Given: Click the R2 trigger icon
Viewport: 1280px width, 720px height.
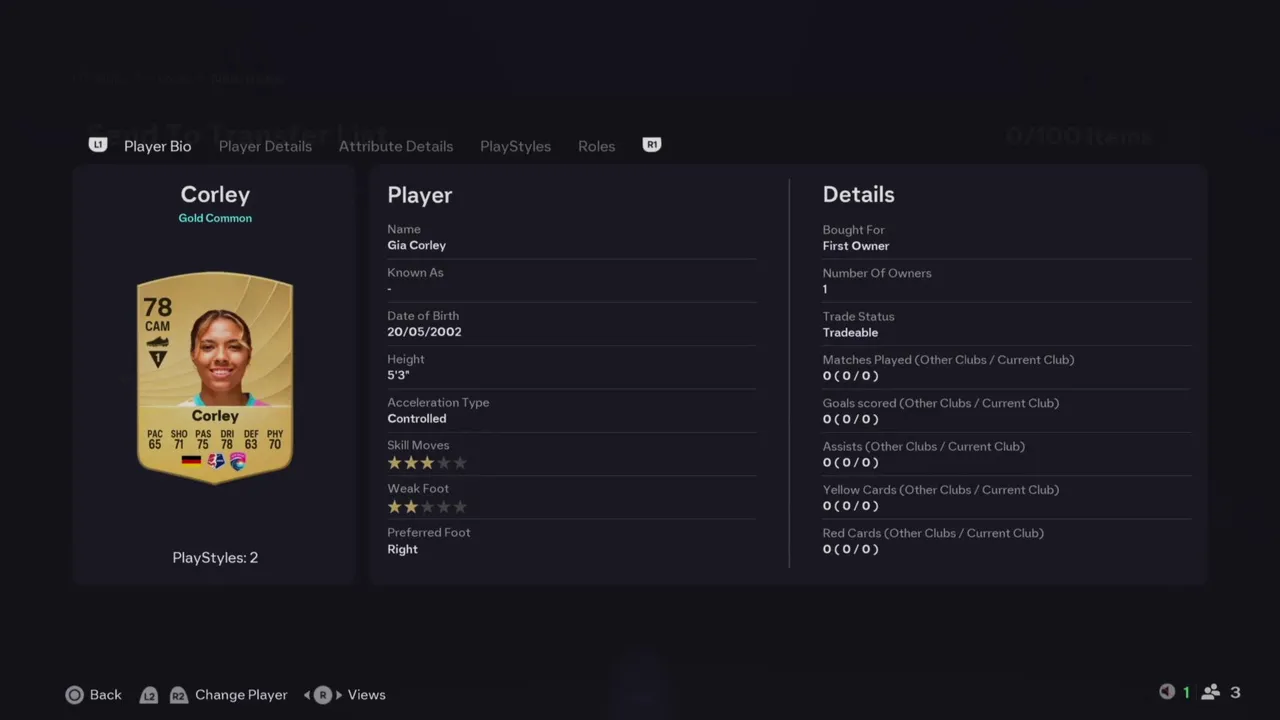Looking at the screenshot, I should click(178, 695).
